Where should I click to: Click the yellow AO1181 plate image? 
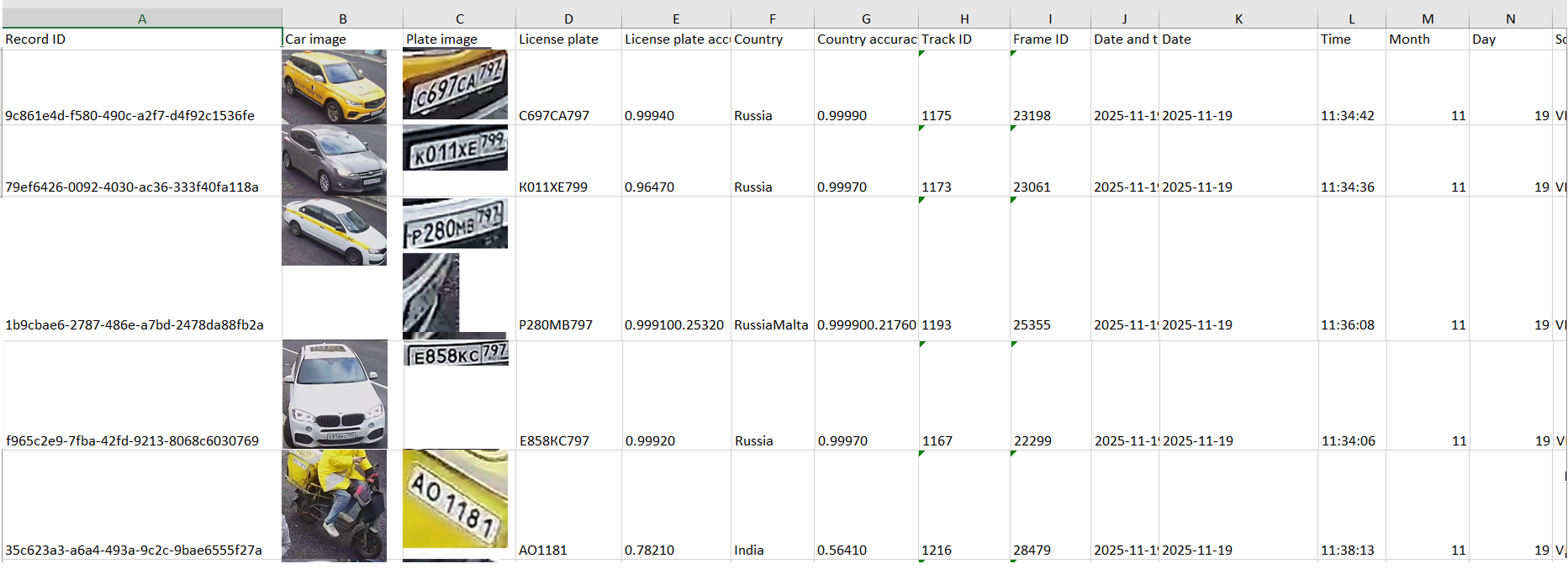[x=456, y=498]
